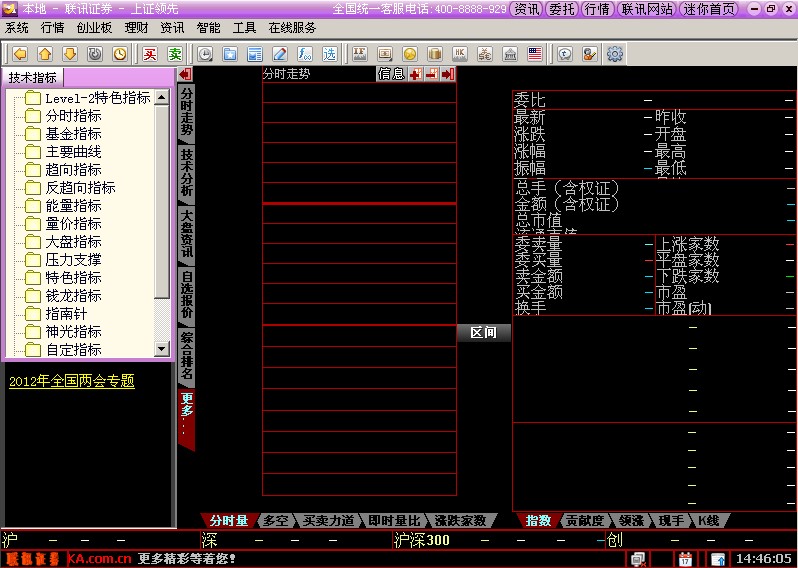This screenshot has width=798, height=568.
Task: Switch to the 买卖力道 bottom tab
Action: pyautogui.click(x=329, y=520)
